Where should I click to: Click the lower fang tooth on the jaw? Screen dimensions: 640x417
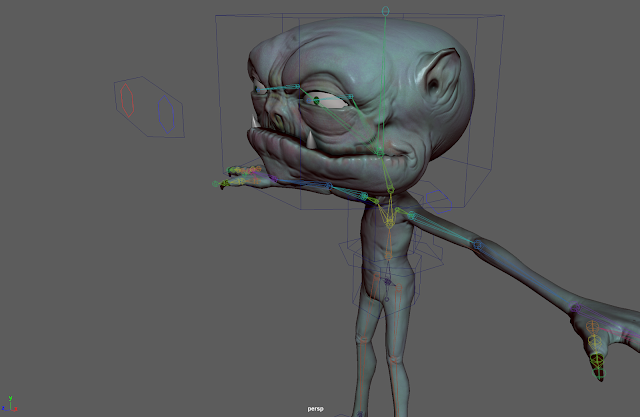311,140
